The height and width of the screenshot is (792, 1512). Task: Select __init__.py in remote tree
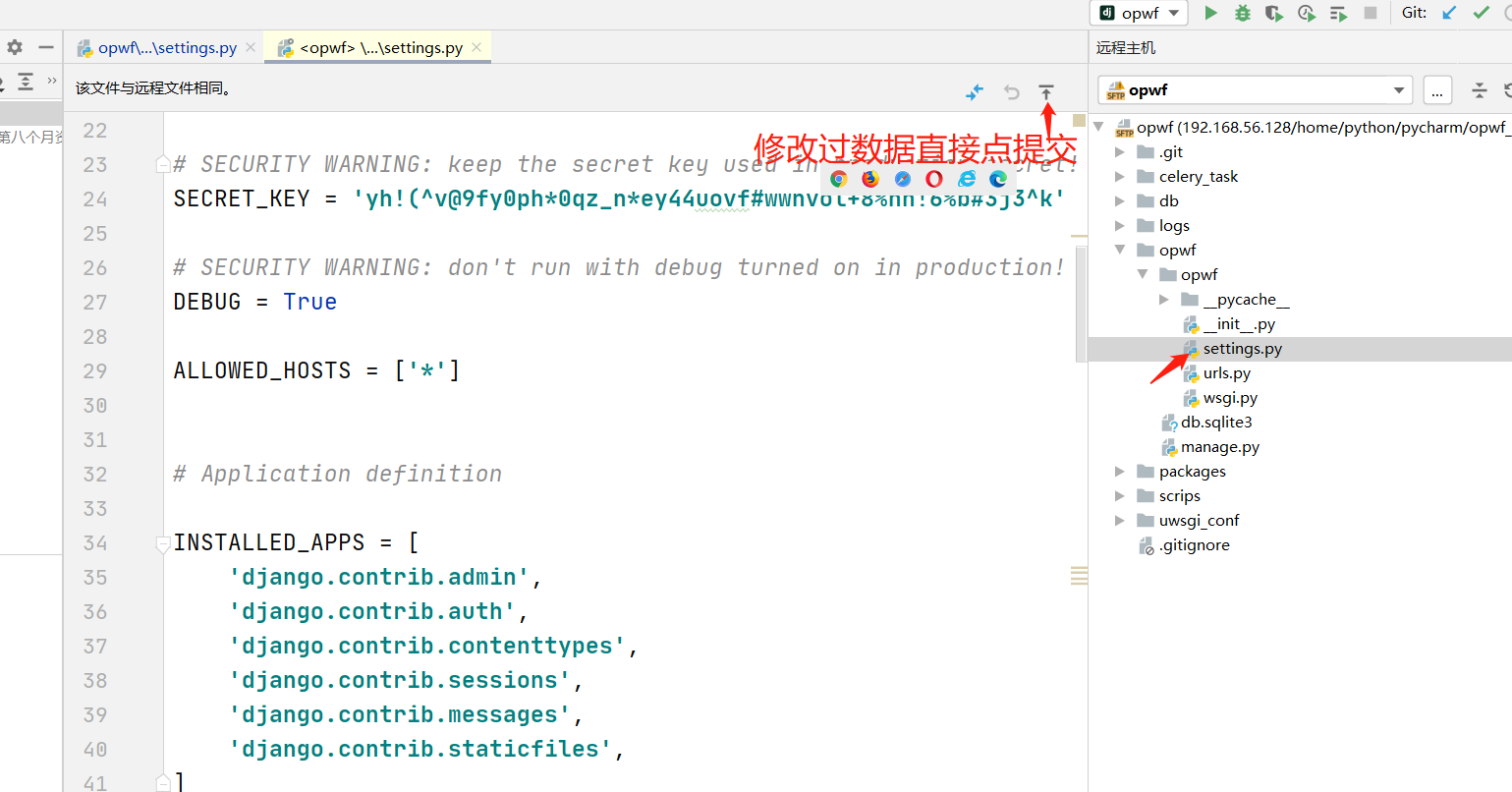[1239, 323]
